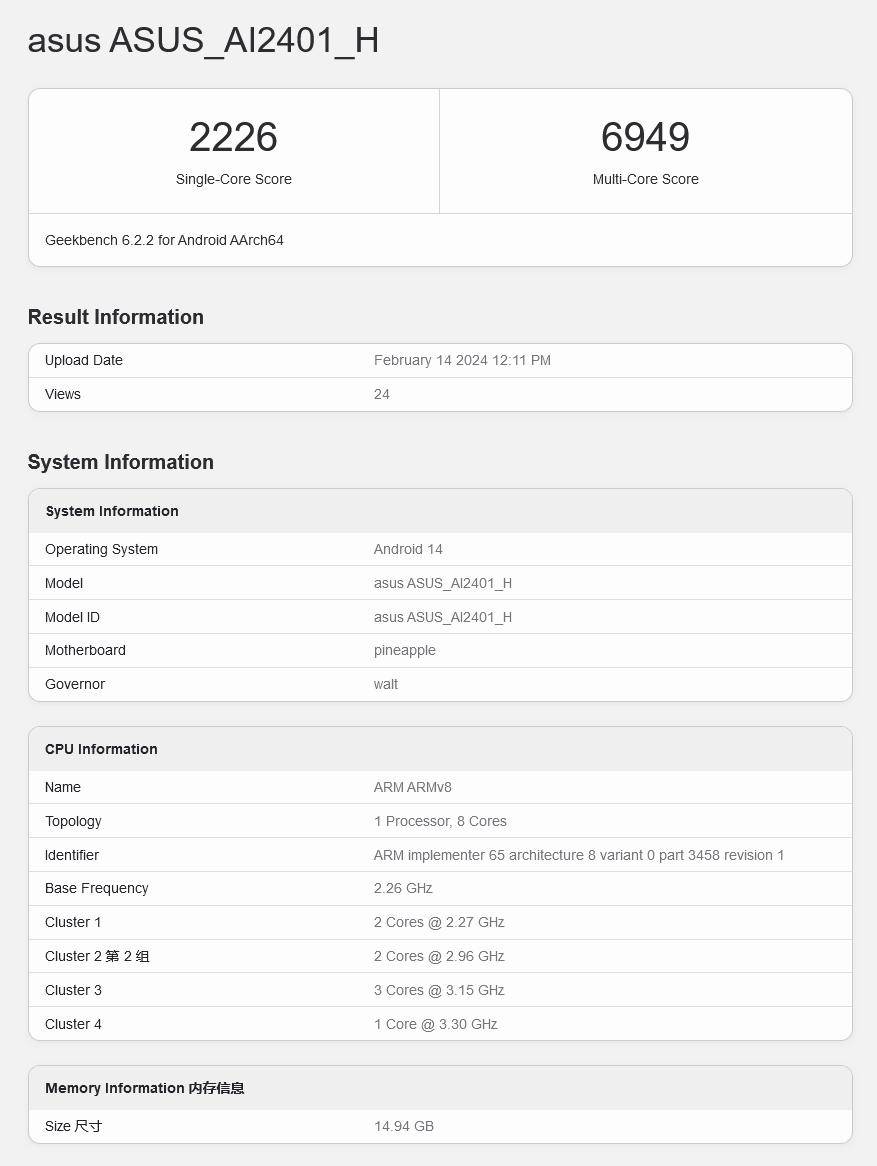
Task: Select the Base Frequency 2.26 GHz value
Action: coord(402,888)
